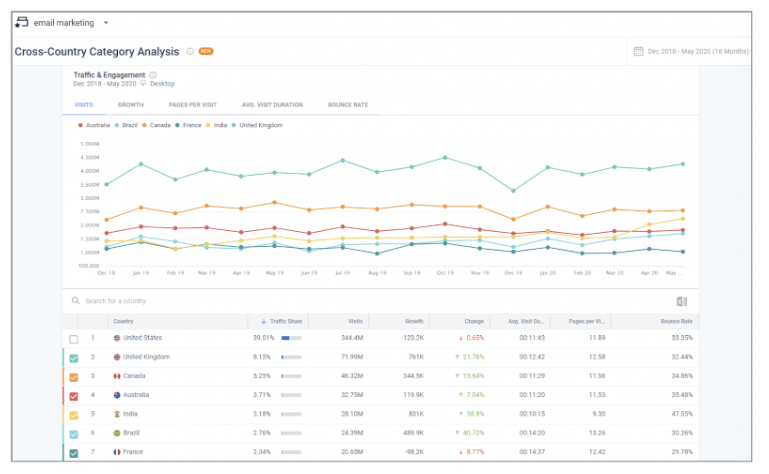This screenshot has height=474, width=769.
Task: Select the Bounce Rate tab
Action: (x=347, y=104)
